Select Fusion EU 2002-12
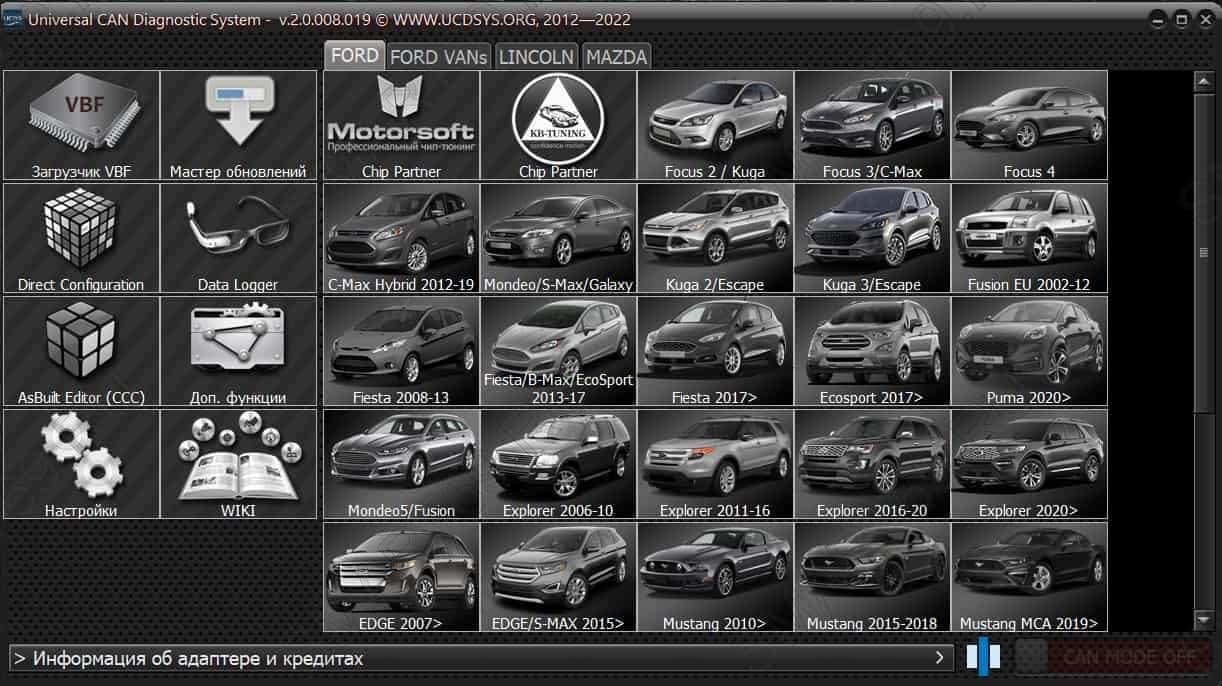1222x686 pixels. pyautogui.click(x=1029, y=238)
